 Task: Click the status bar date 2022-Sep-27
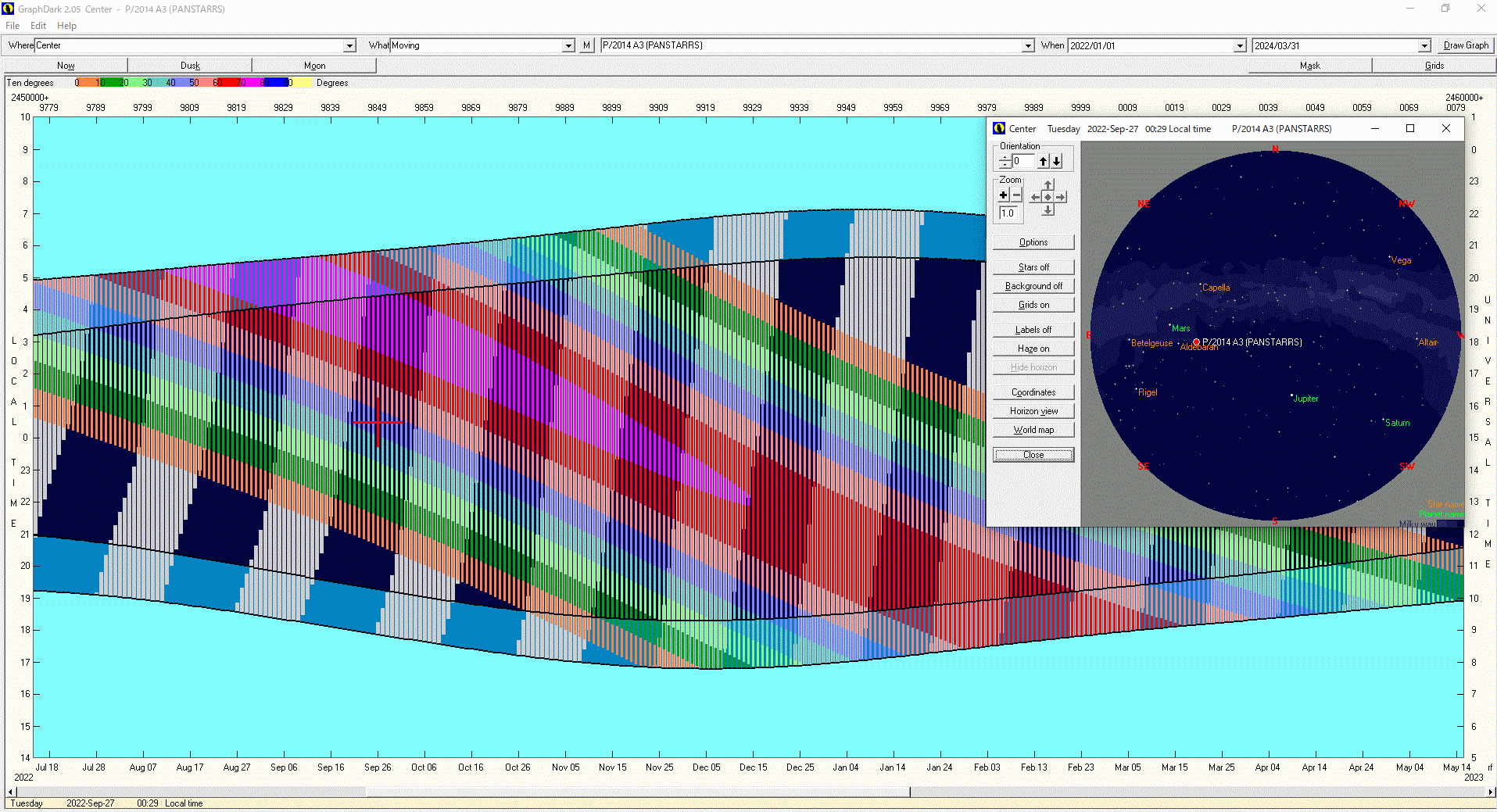click(x=90, y=803)
